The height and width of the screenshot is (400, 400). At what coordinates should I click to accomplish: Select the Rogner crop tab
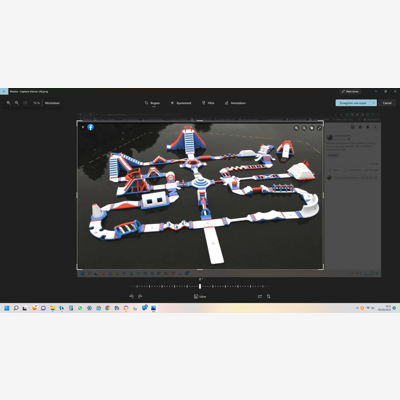(x=152, y=103)
